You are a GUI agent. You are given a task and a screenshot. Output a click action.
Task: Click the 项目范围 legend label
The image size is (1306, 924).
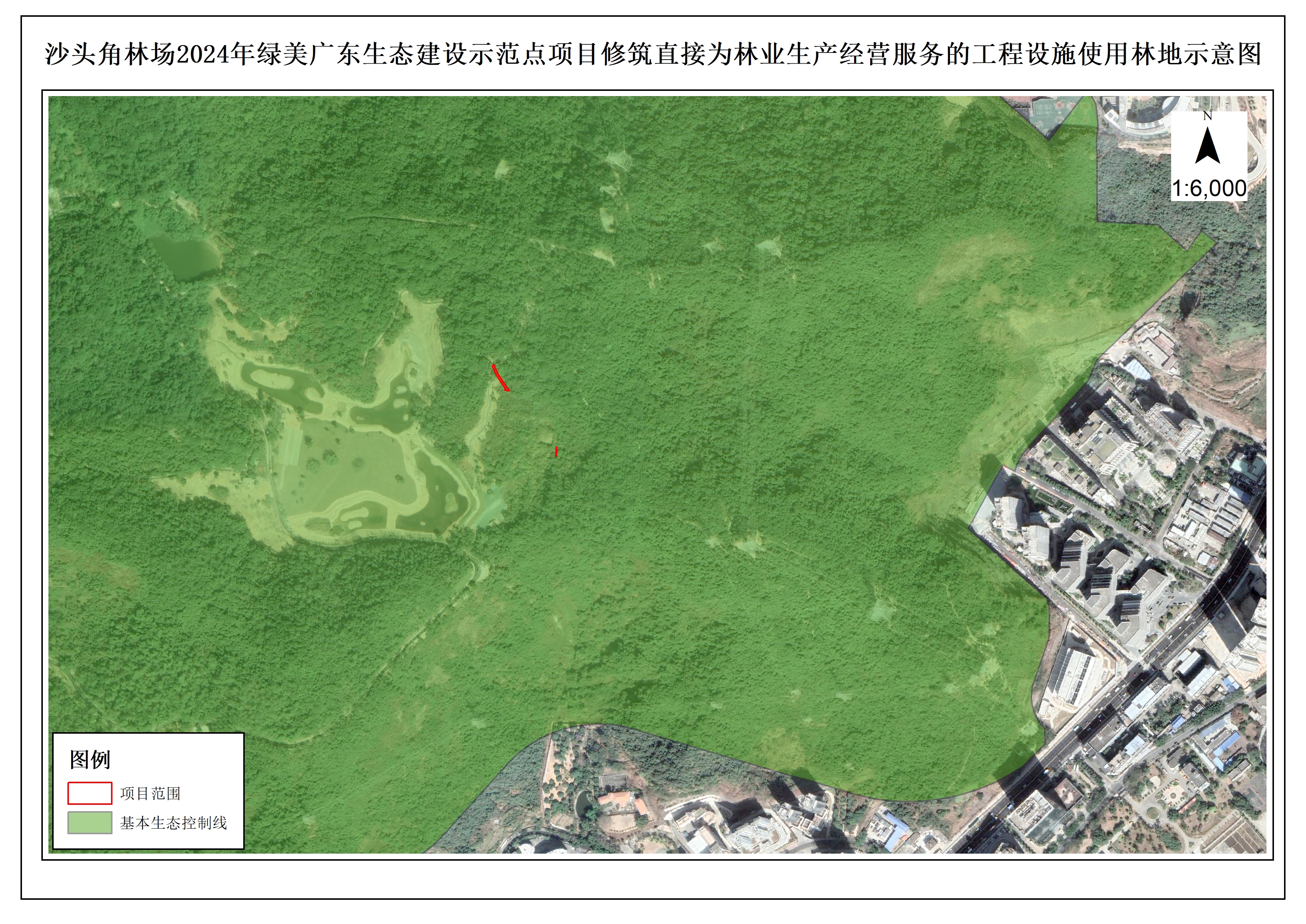pos(150,793)
